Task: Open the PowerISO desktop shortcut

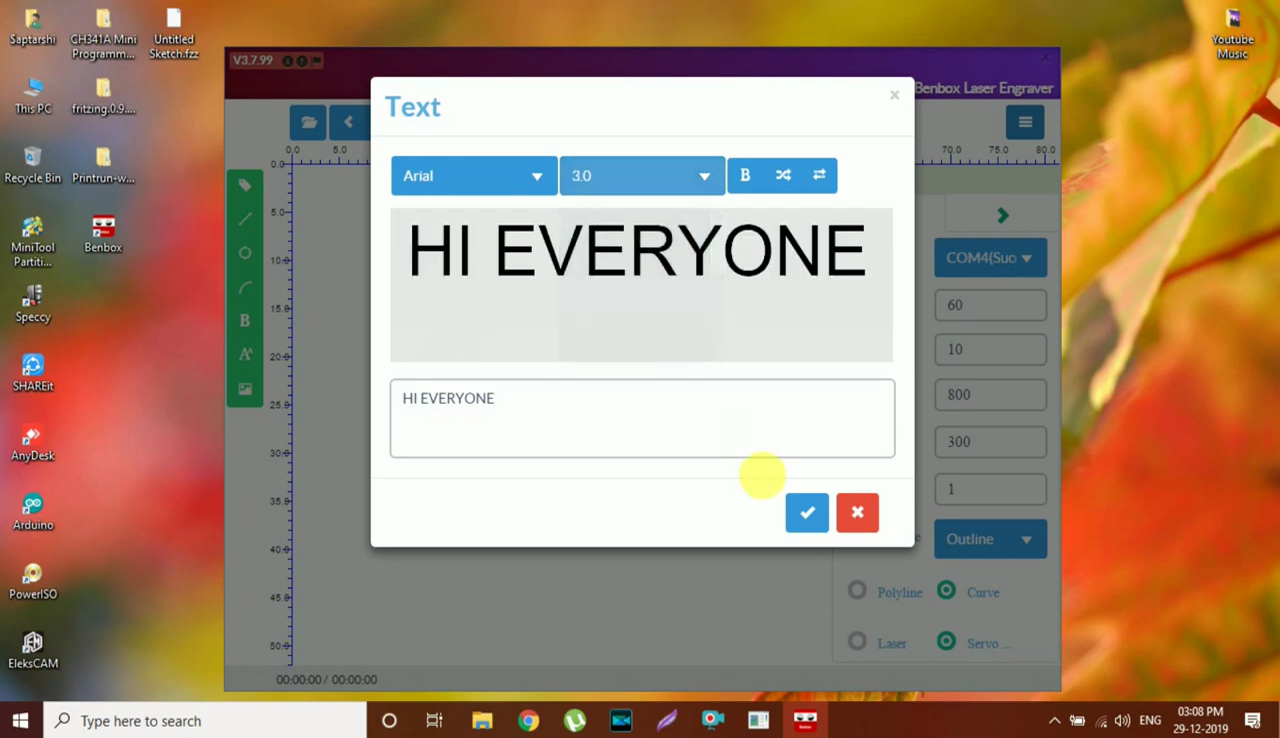Action: 33,581
